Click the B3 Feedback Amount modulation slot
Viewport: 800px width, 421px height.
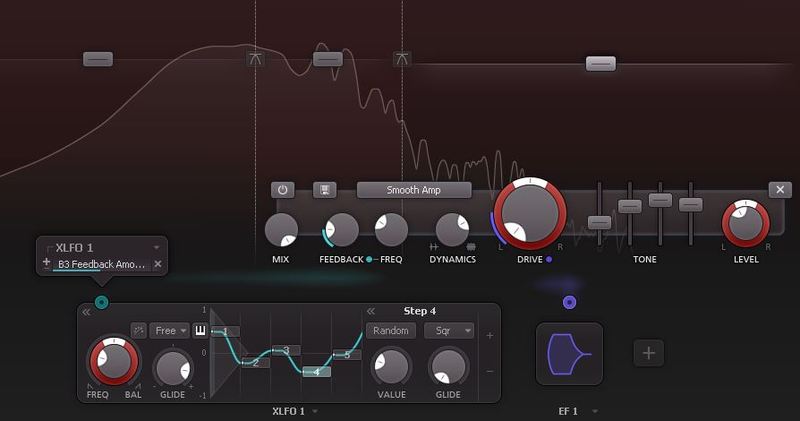coord(102,264)
